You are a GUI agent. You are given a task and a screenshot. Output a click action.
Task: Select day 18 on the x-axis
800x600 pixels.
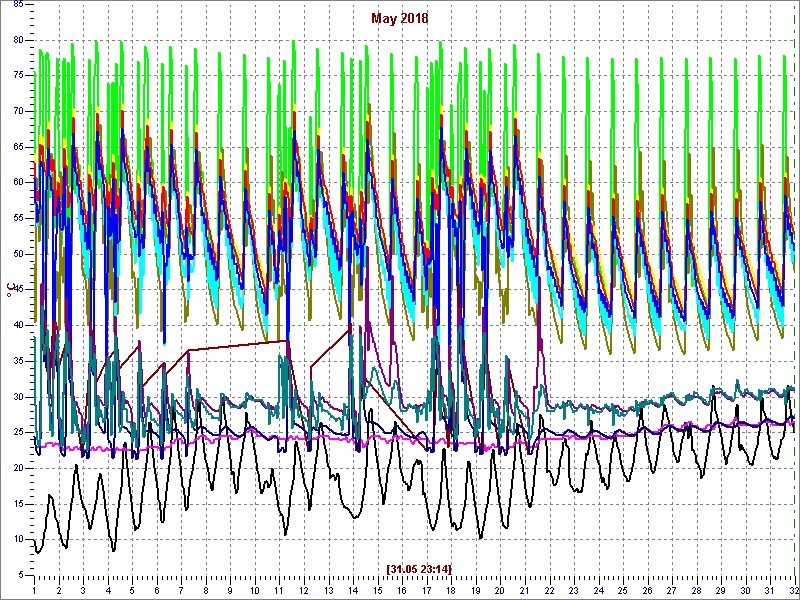pyautogui.click(x=451, y=589)
